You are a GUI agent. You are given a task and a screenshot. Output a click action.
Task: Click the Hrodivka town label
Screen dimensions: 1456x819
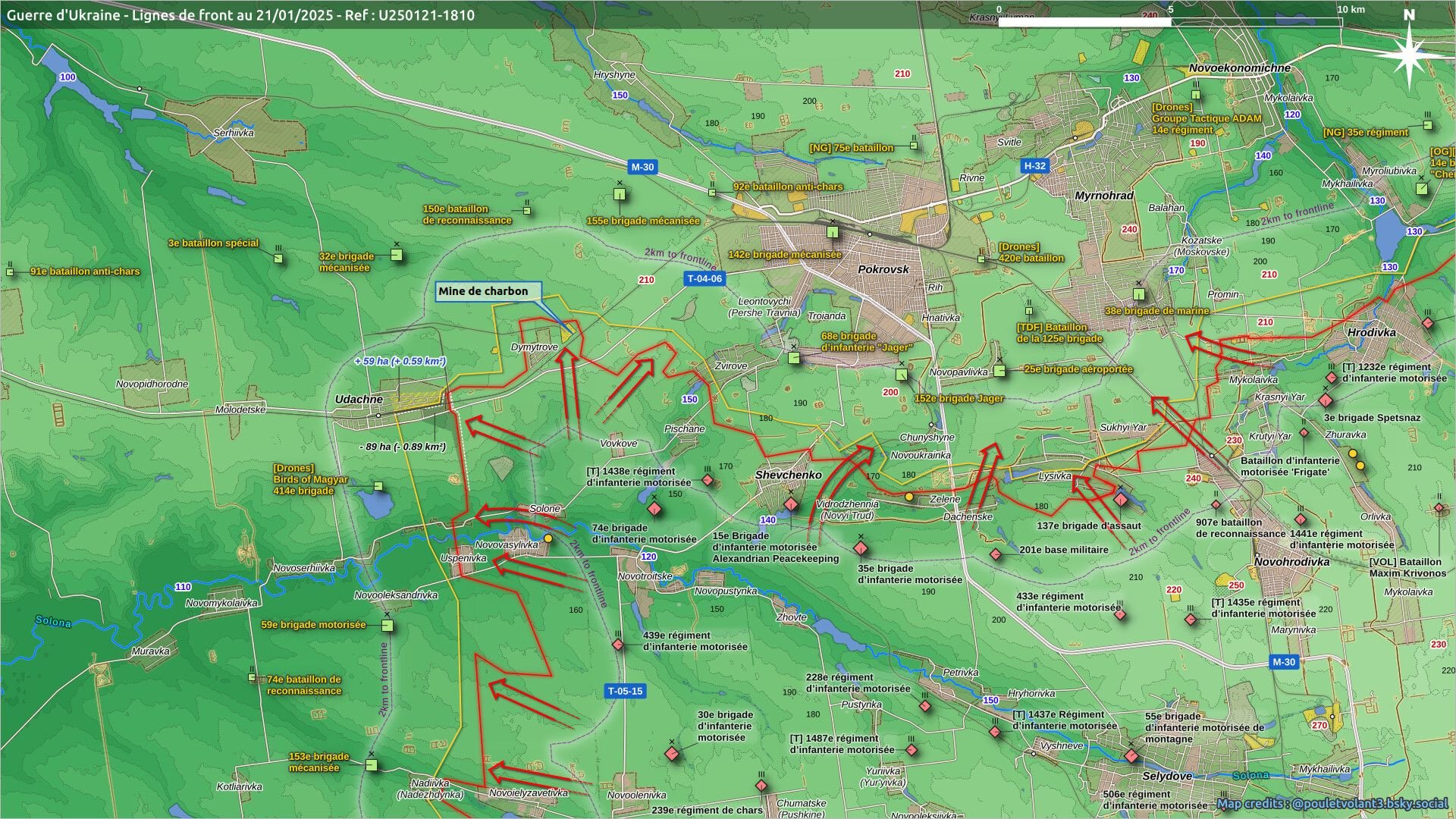[x=1372, y=332]
